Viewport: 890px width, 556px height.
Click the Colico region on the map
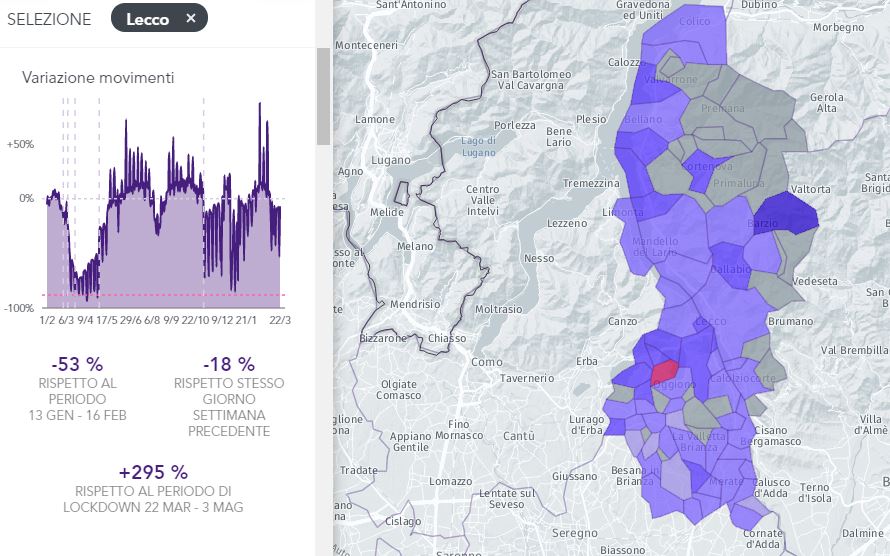pos(694,22)
